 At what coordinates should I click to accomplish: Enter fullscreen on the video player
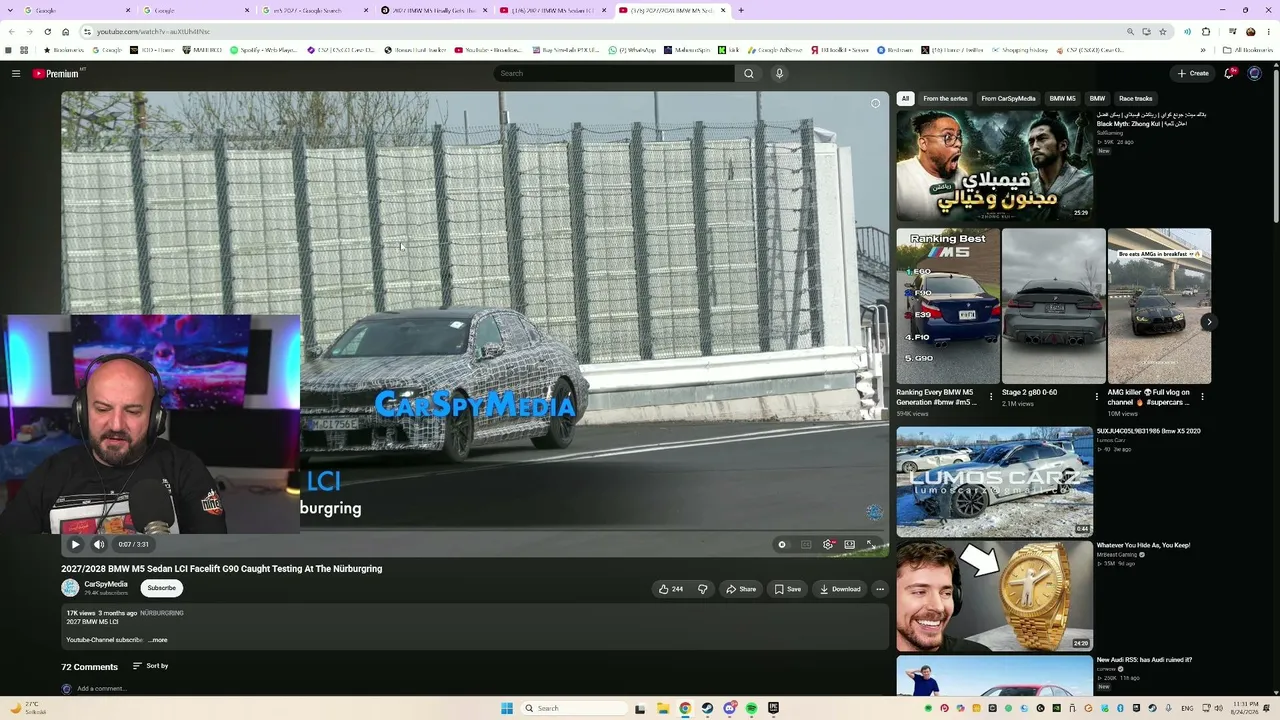pos(871,544)
